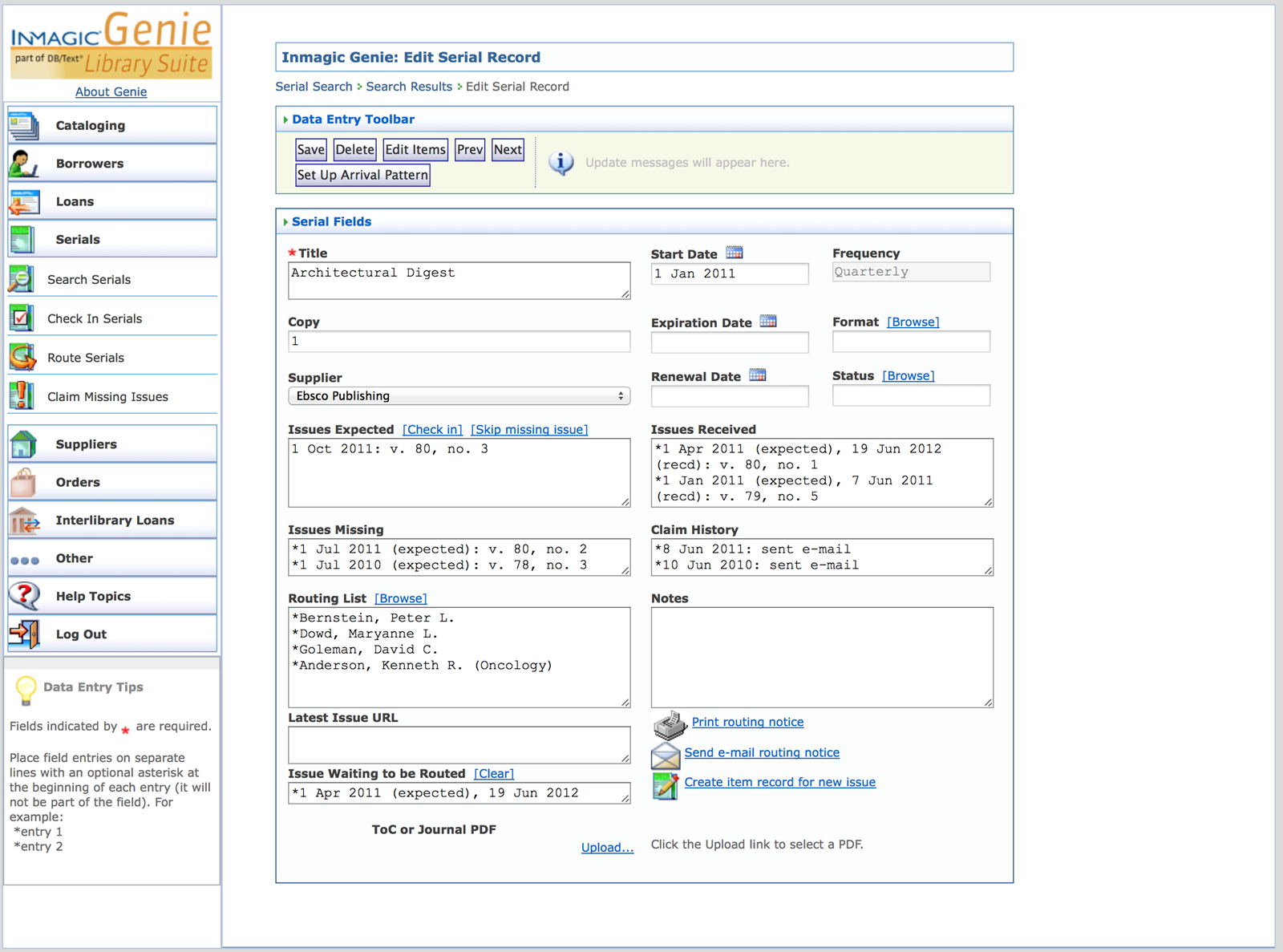Image resolution: width=1283 pixels, height=952 pixels.
Task: Click the Search Serials magnifier icon
Action: click(x=21, y=279)
